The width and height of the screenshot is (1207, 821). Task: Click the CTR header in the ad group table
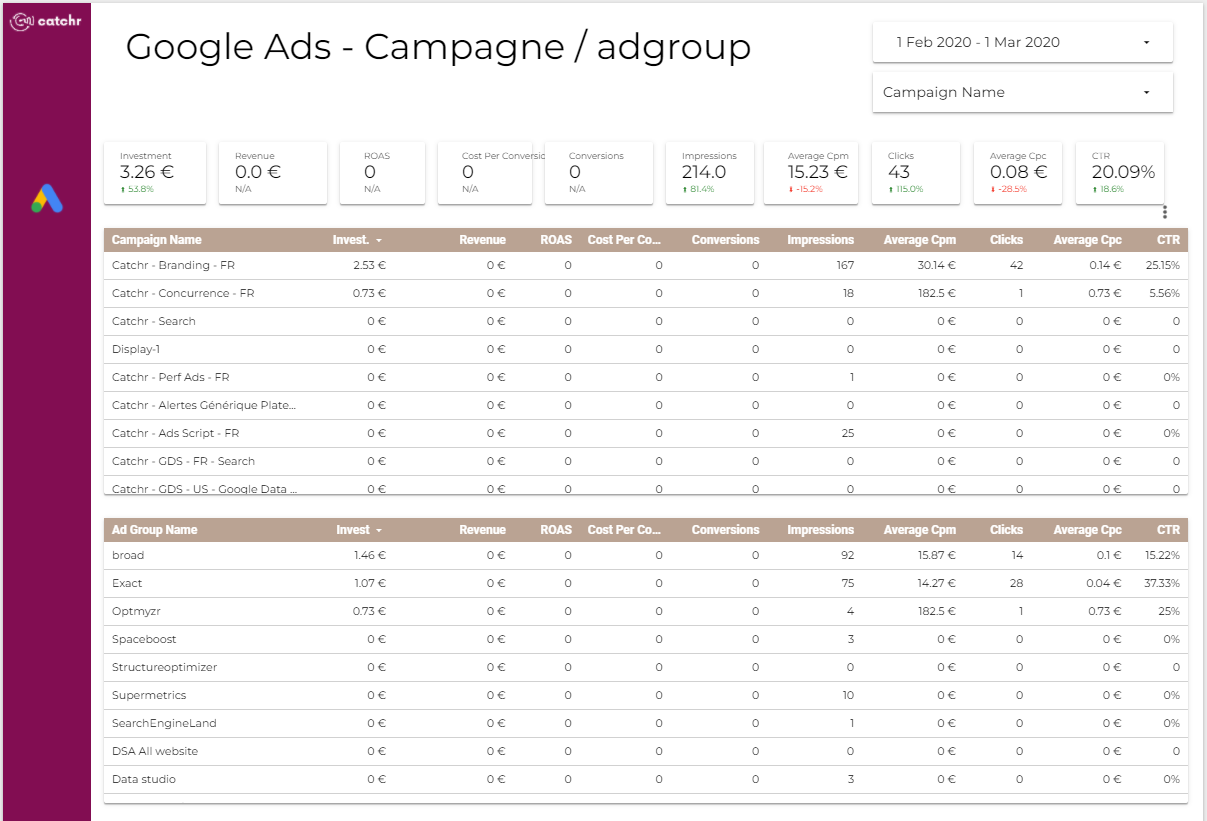(x=1169, y=530)
